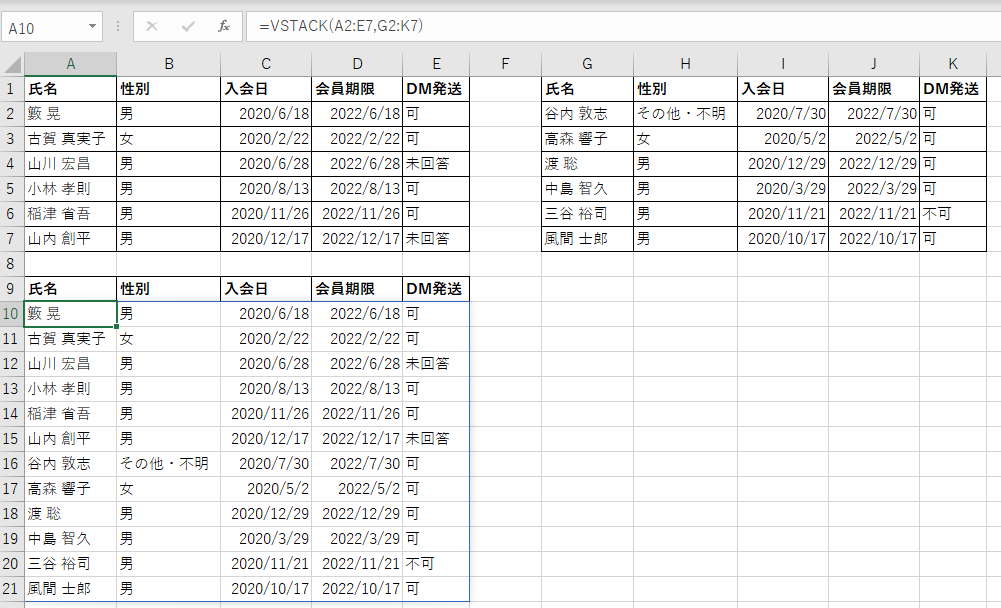Click the formula bar options dots handle
This screenshot has height=608, width=1001.
(118, 27)
